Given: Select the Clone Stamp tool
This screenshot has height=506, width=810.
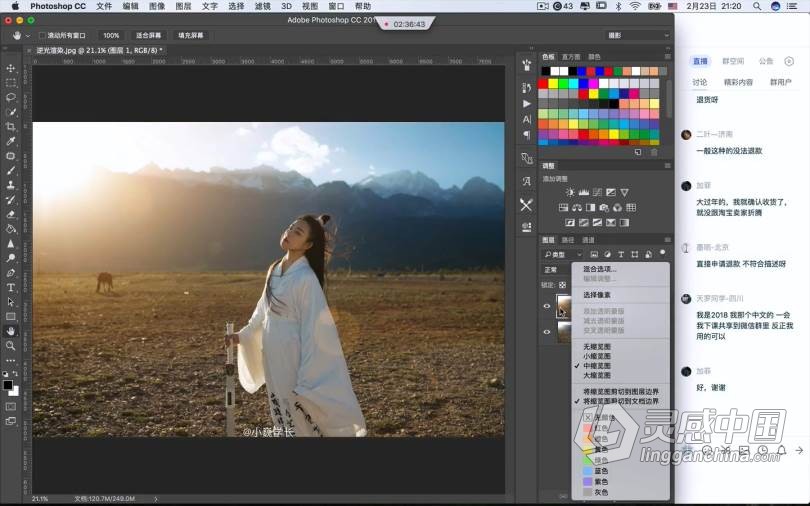Looking at the screenshot, I should (x=10, y=185).
